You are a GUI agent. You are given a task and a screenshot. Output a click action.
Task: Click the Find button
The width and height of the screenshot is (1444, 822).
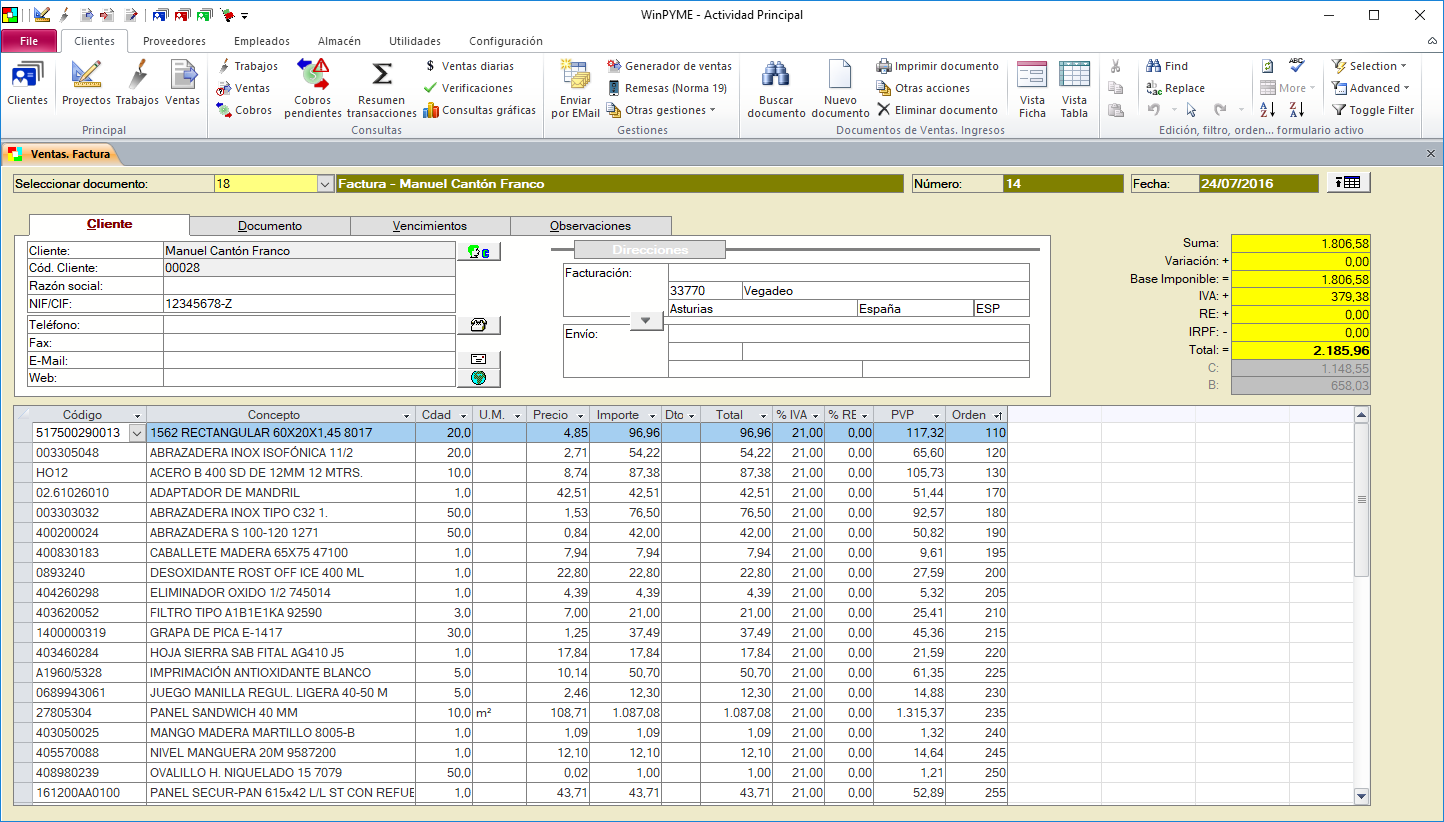pyautogui.click(x=1167, y=66)
